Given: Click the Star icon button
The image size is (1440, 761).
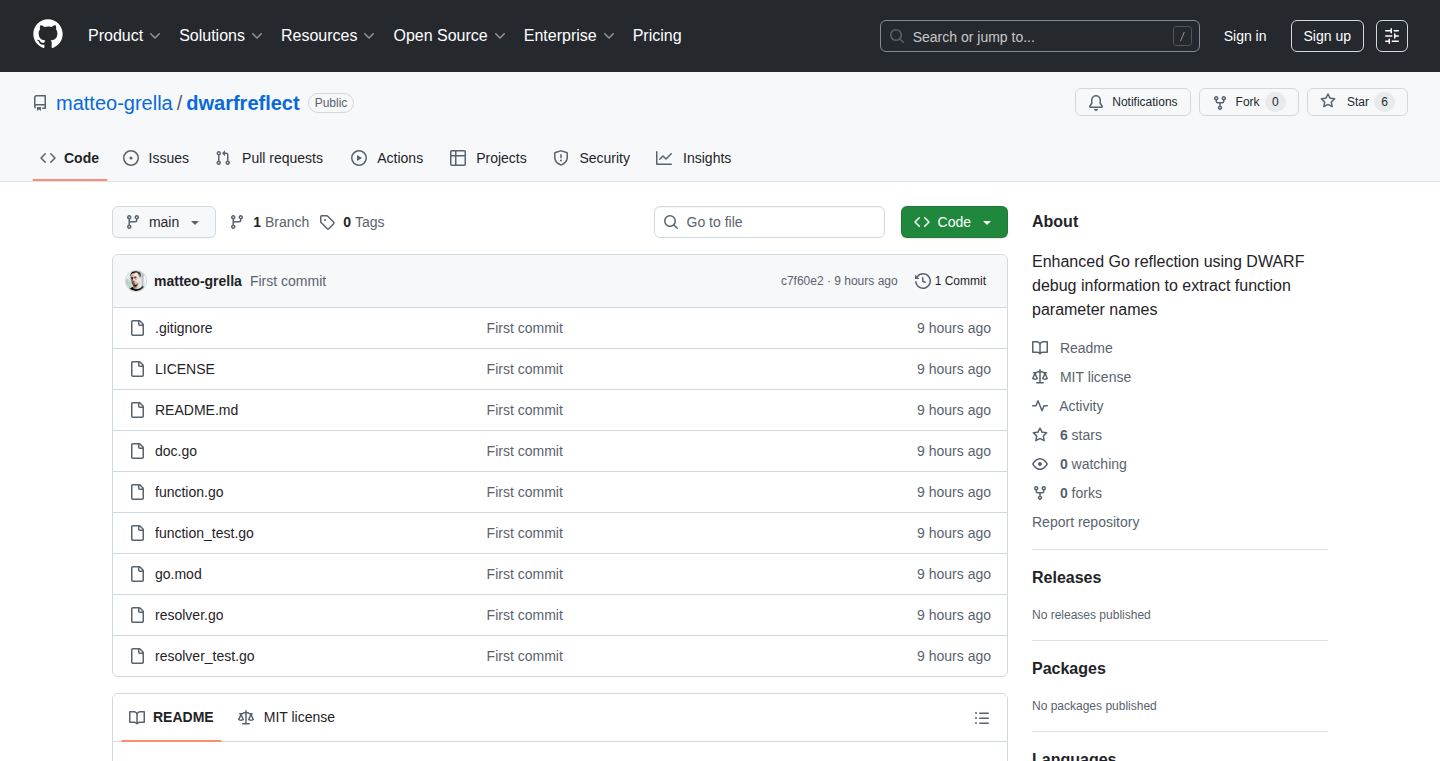Looking at the screenshot, I should (x=1328, y=102).
